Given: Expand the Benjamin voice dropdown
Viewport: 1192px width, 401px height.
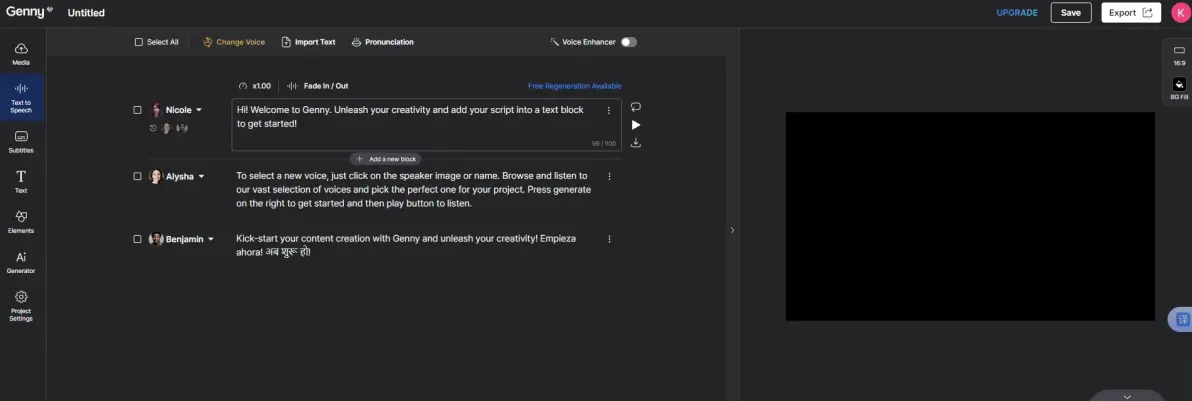Looking at the screenshot, I should 211,239.
